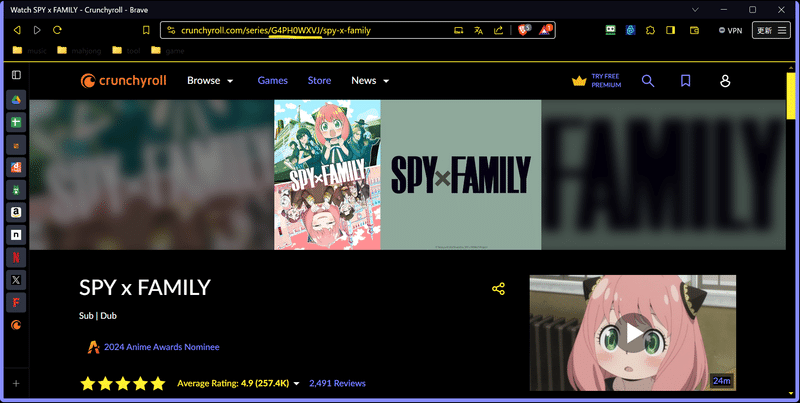Open Crunchyroll search magnifier
Image resolution: width=800 pixels, height=403 pixels.
[648, 81]
